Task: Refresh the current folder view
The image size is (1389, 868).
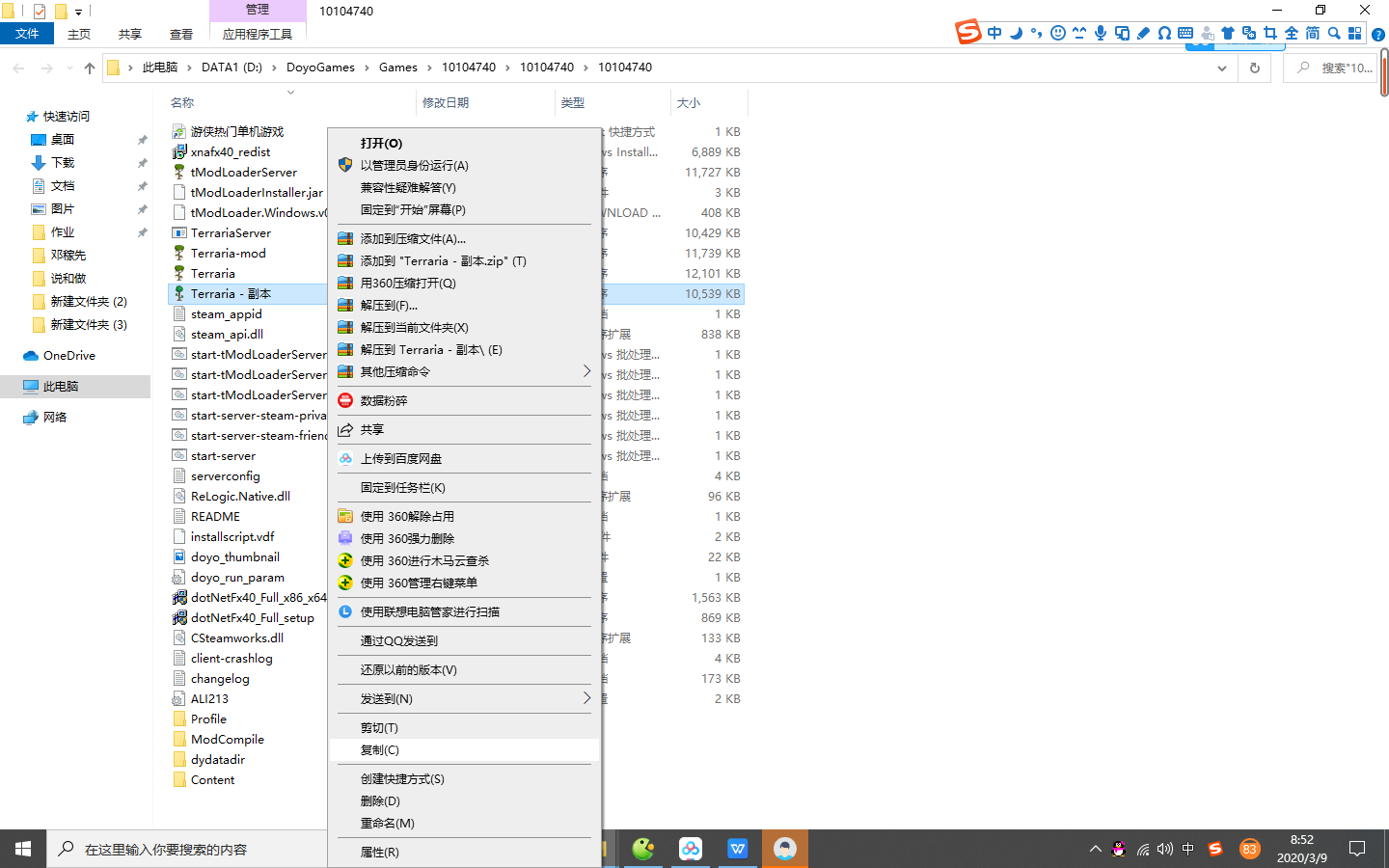Action: tap(1255, 68)
